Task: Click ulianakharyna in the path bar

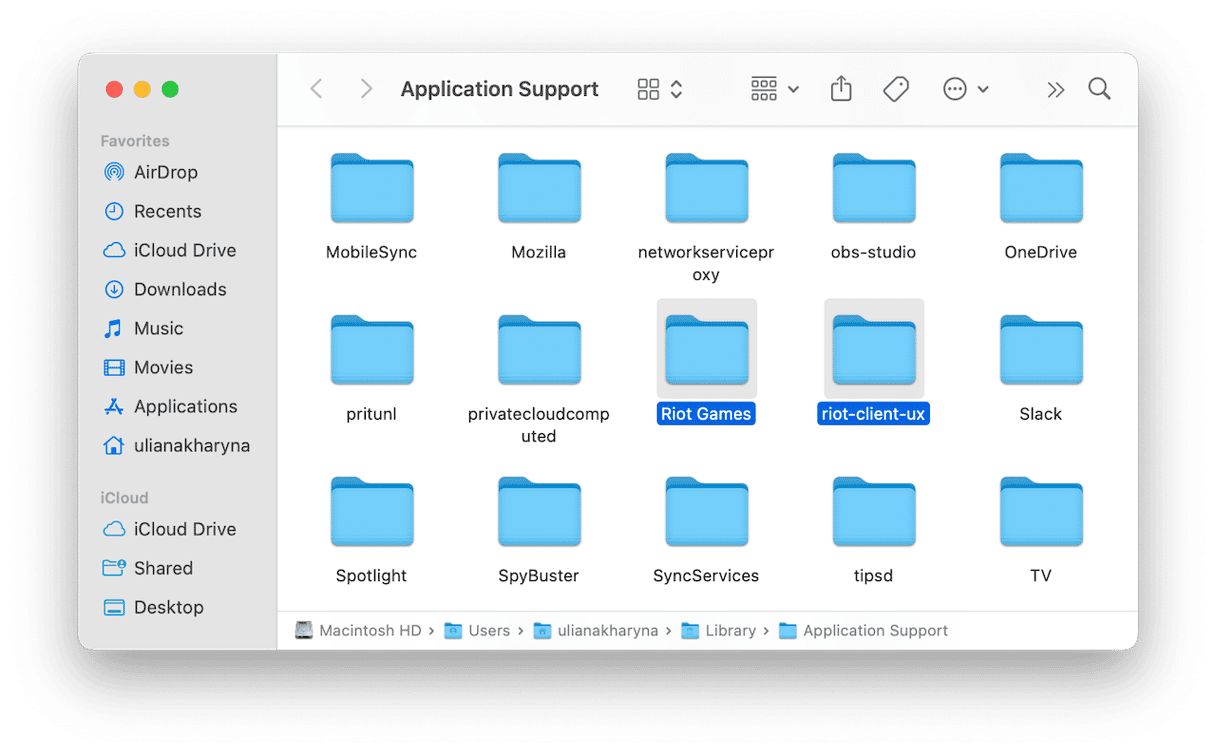Action: pyautogui.click(x=596, y=631)
